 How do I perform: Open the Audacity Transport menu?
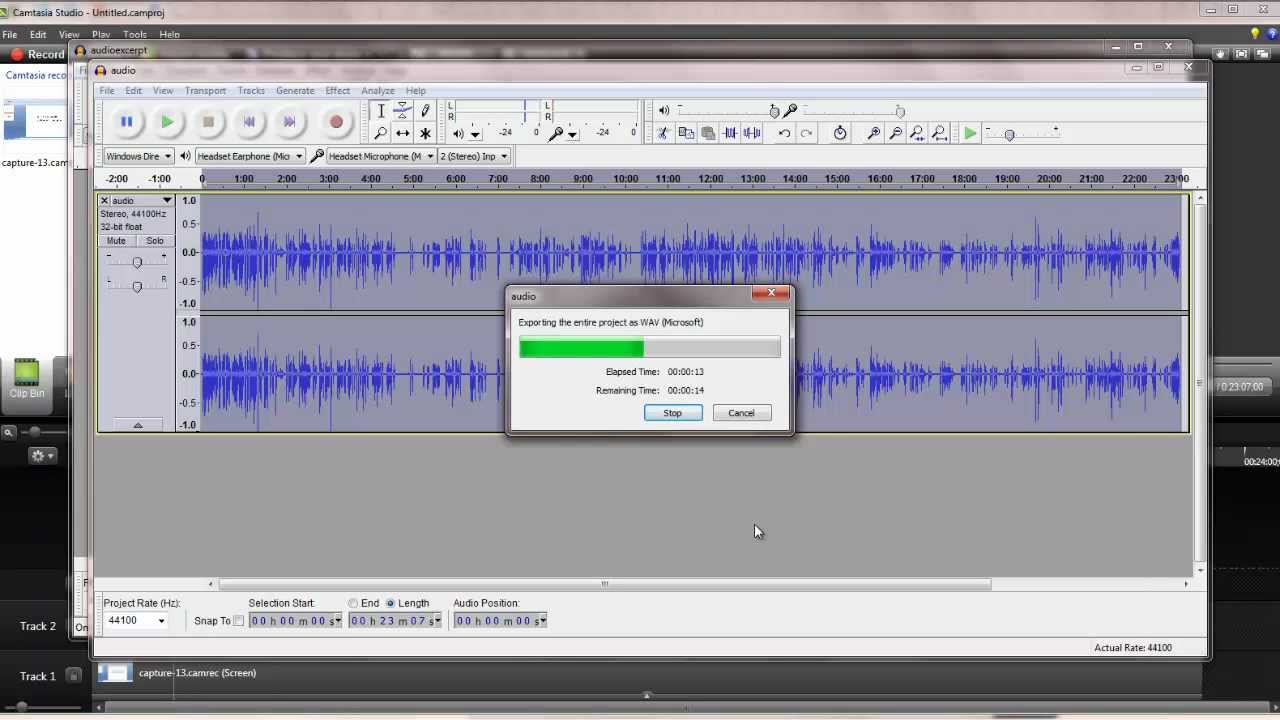pyautogui.click(x=205, y=91)
